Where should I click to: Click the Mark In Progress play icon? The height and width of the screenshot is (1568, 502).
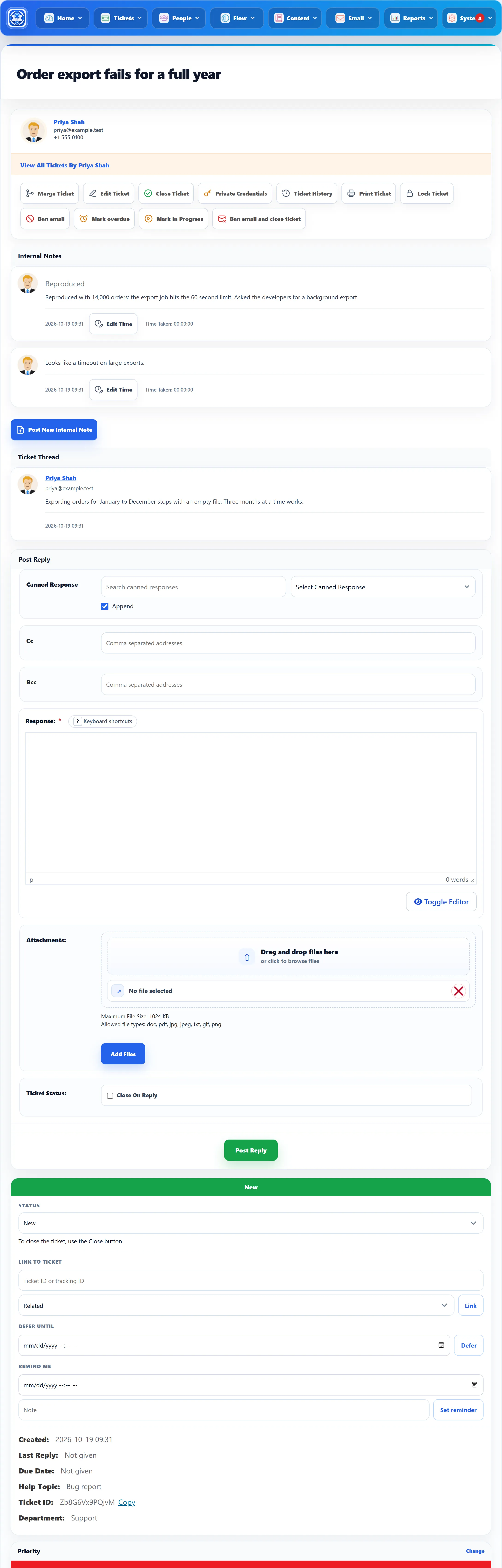pos(149,219)
